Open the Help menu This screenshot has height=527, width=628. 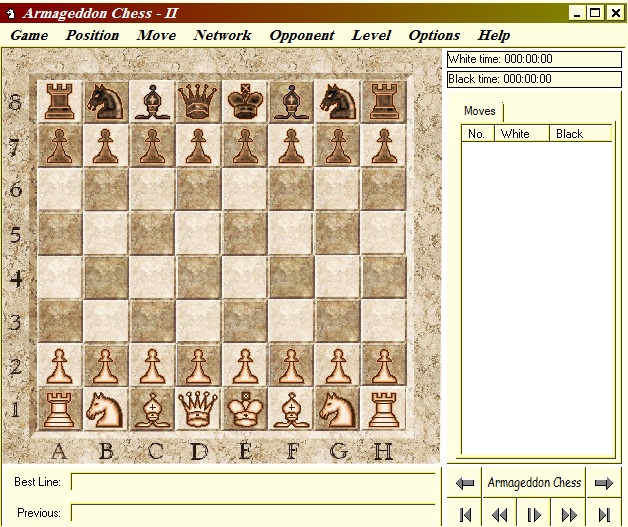point(494,35)
